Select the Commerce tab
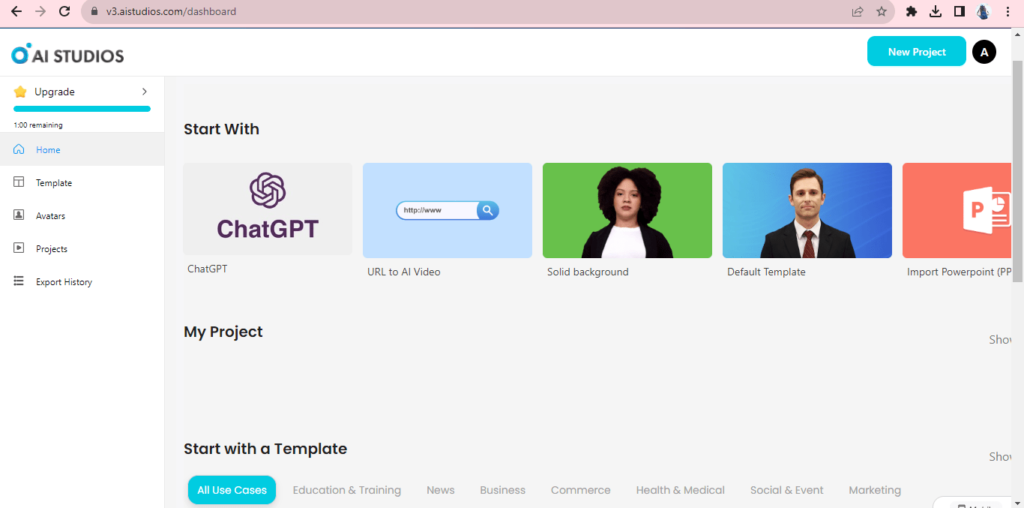The image size is (1024, 508). point(581,490)
